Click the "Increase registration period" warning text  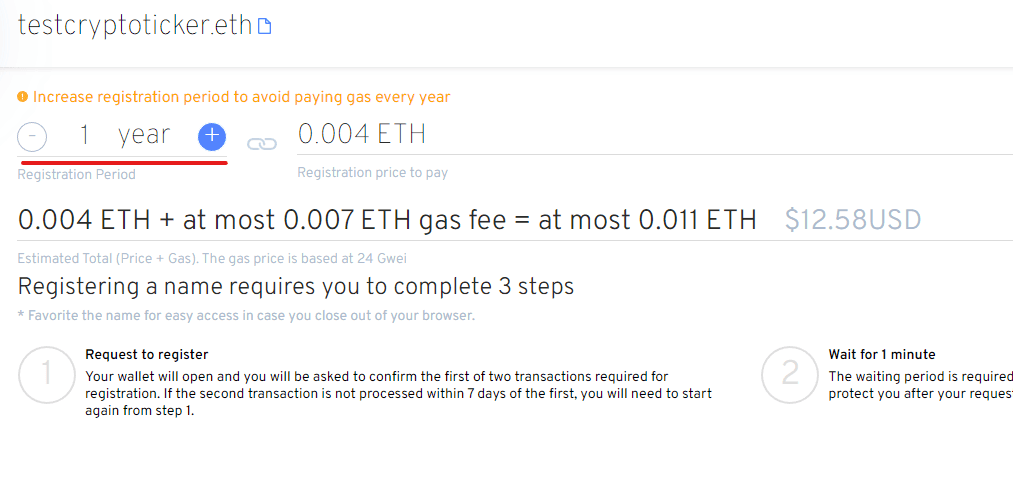(241, 97)
